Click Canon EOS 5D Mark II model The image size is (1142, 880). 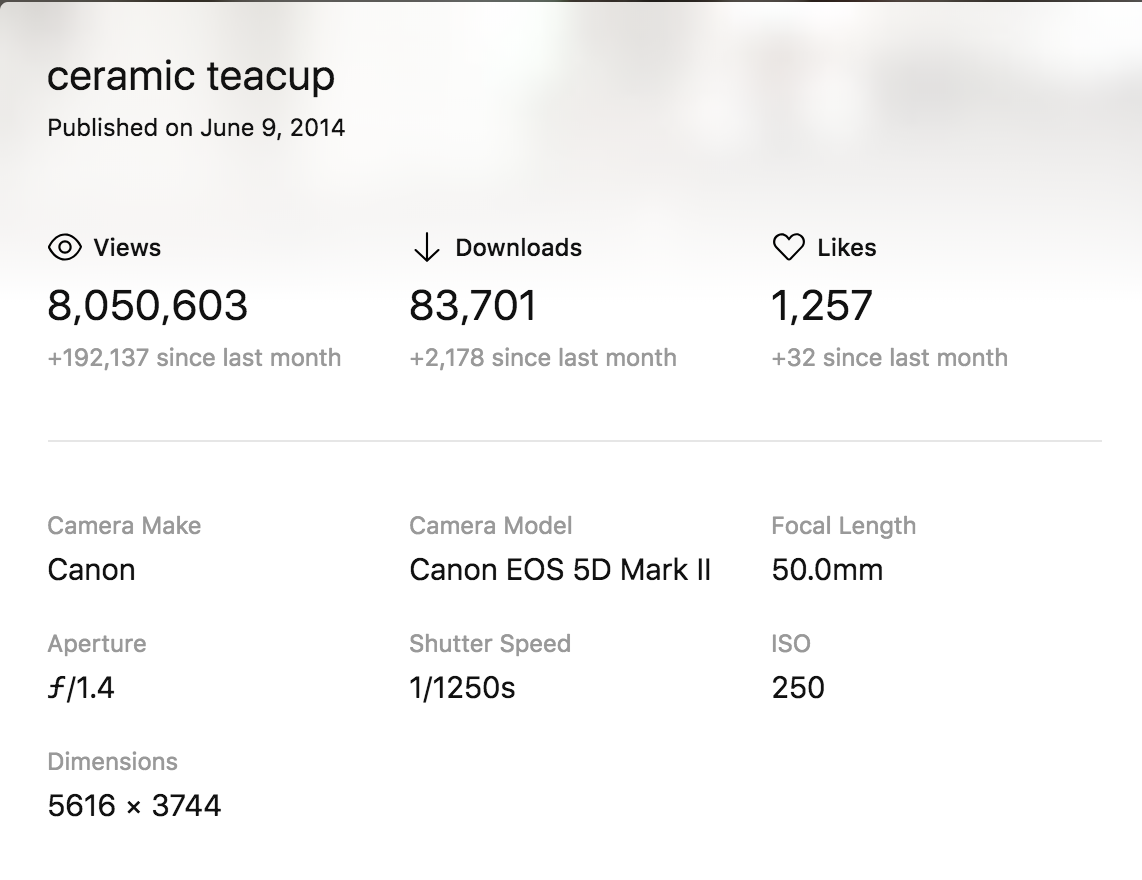pyautogui.click(x=560, y=570)
